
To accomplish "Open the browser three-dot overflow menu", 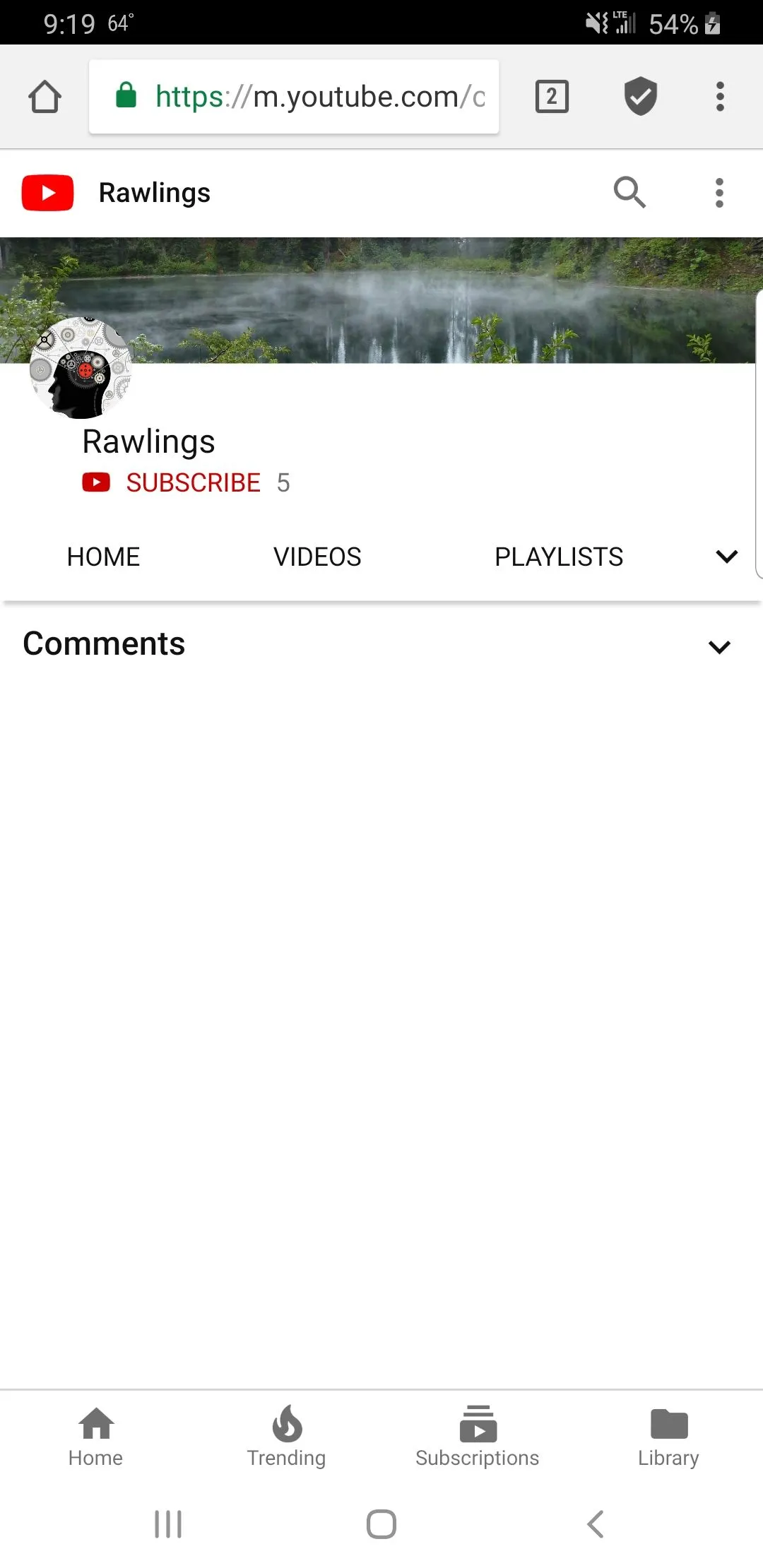I will coord(720,97).
